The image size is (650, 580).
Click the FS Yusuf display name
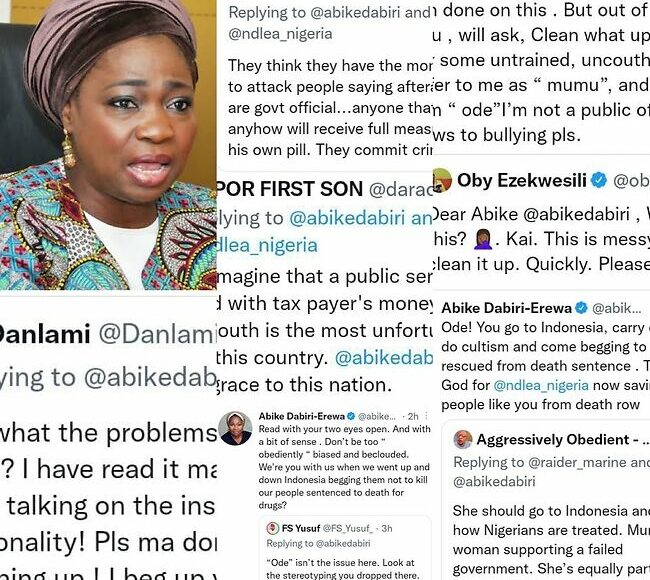[301, 528]
